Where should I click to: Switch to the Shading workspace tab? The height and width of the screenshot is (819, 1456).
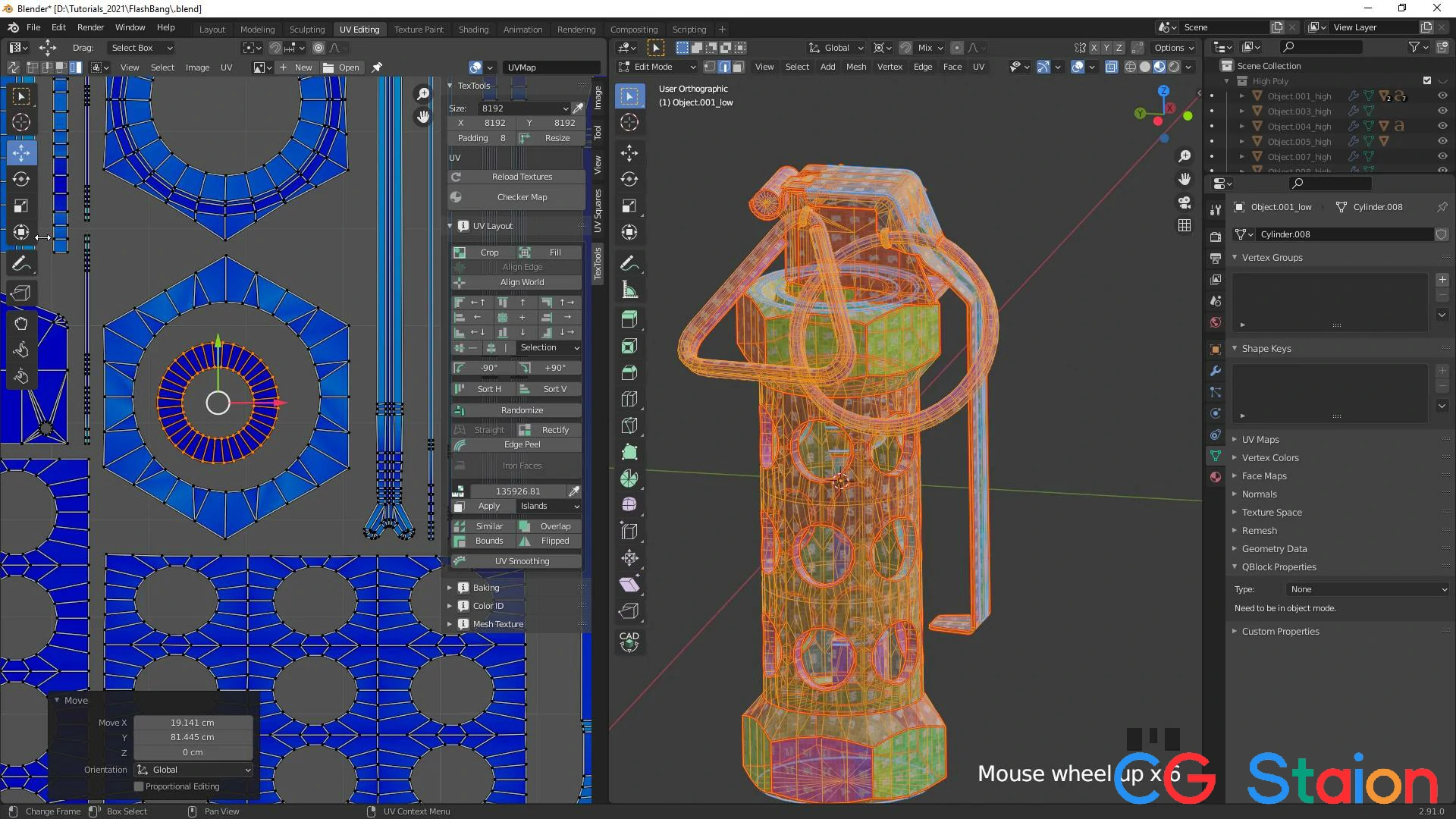(473, 29)
